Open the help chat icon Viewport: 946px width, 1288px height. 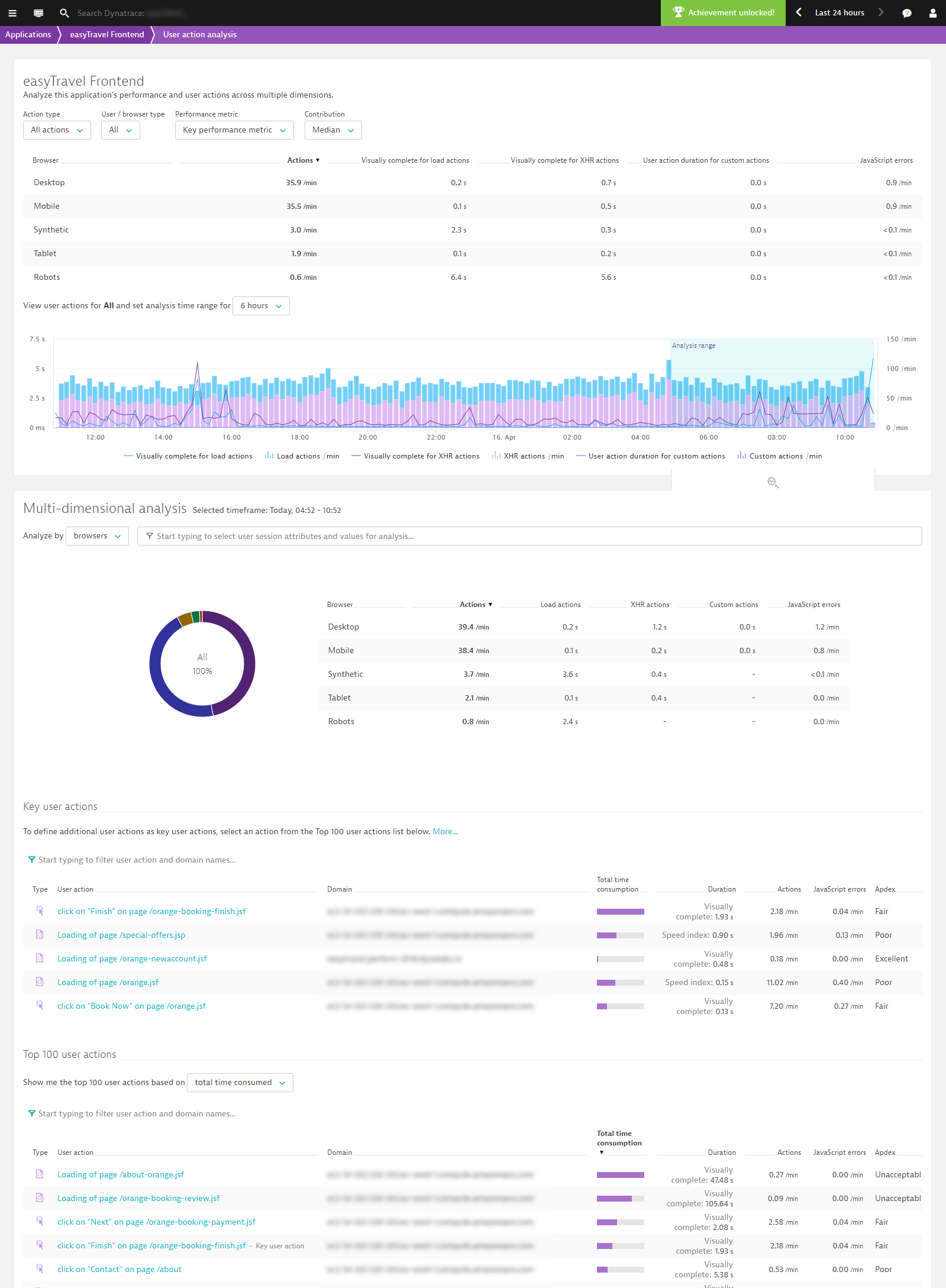pyautogui.click(x=907, y=13)
